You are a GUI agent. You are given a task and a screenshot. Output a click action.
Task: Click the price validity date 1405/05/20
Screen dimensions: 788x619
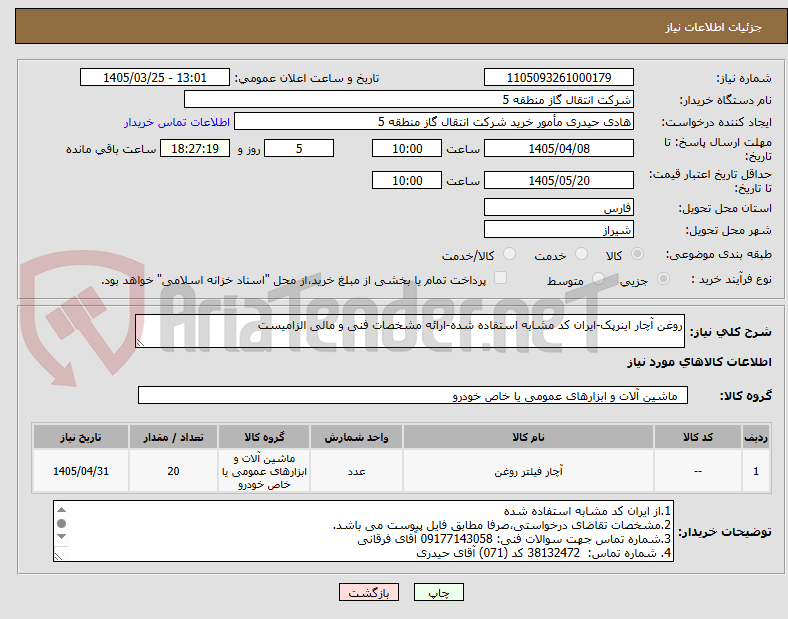tap(558, 180)
